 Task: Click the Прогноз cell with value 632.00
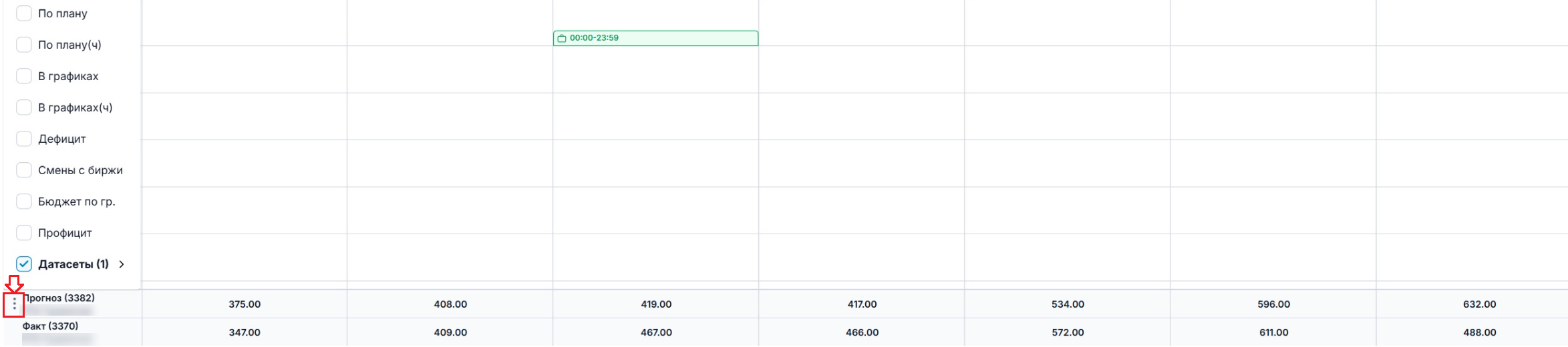(x=1479, y=304)
